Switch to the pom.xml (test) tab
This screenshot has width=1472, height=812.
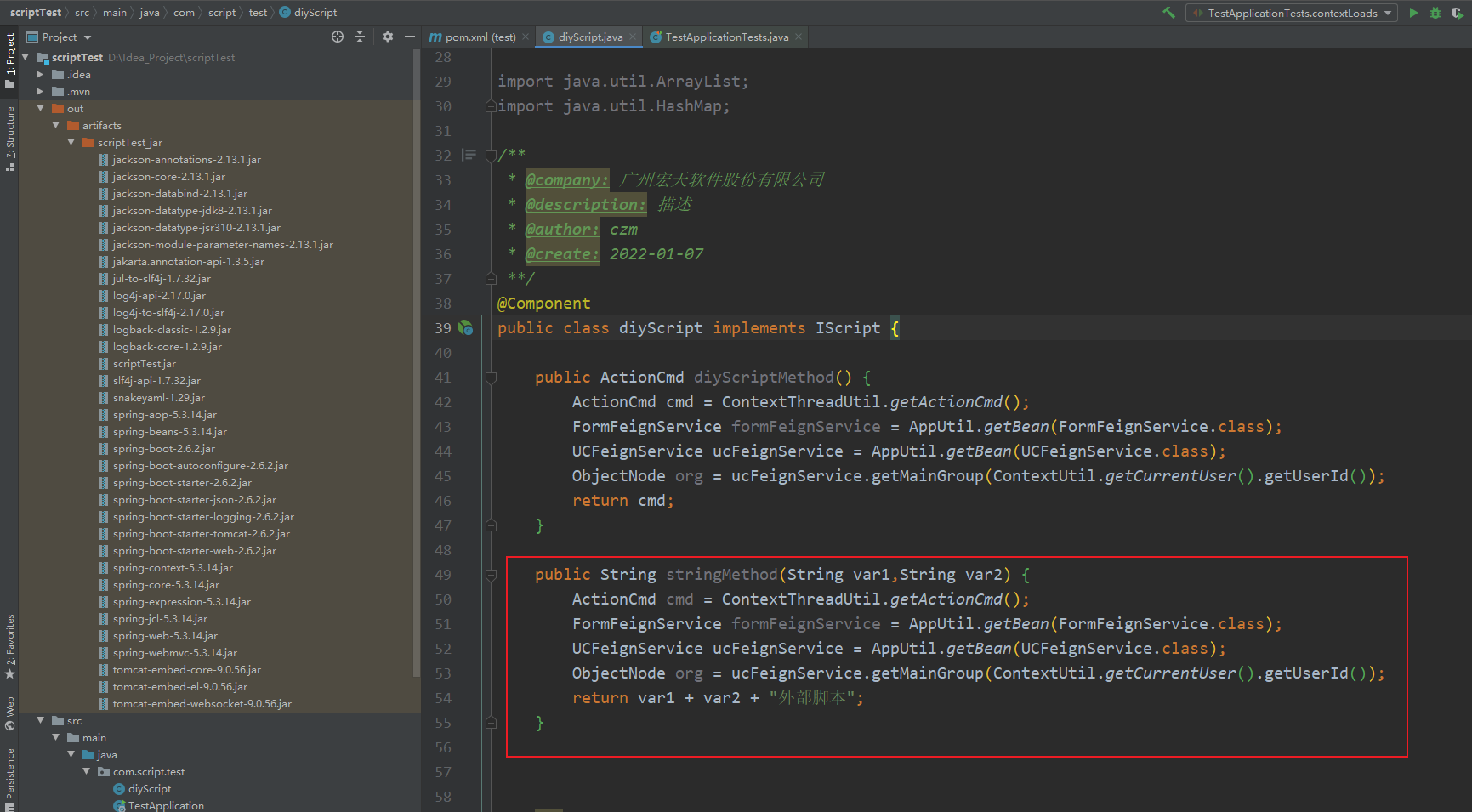(480, 37)
